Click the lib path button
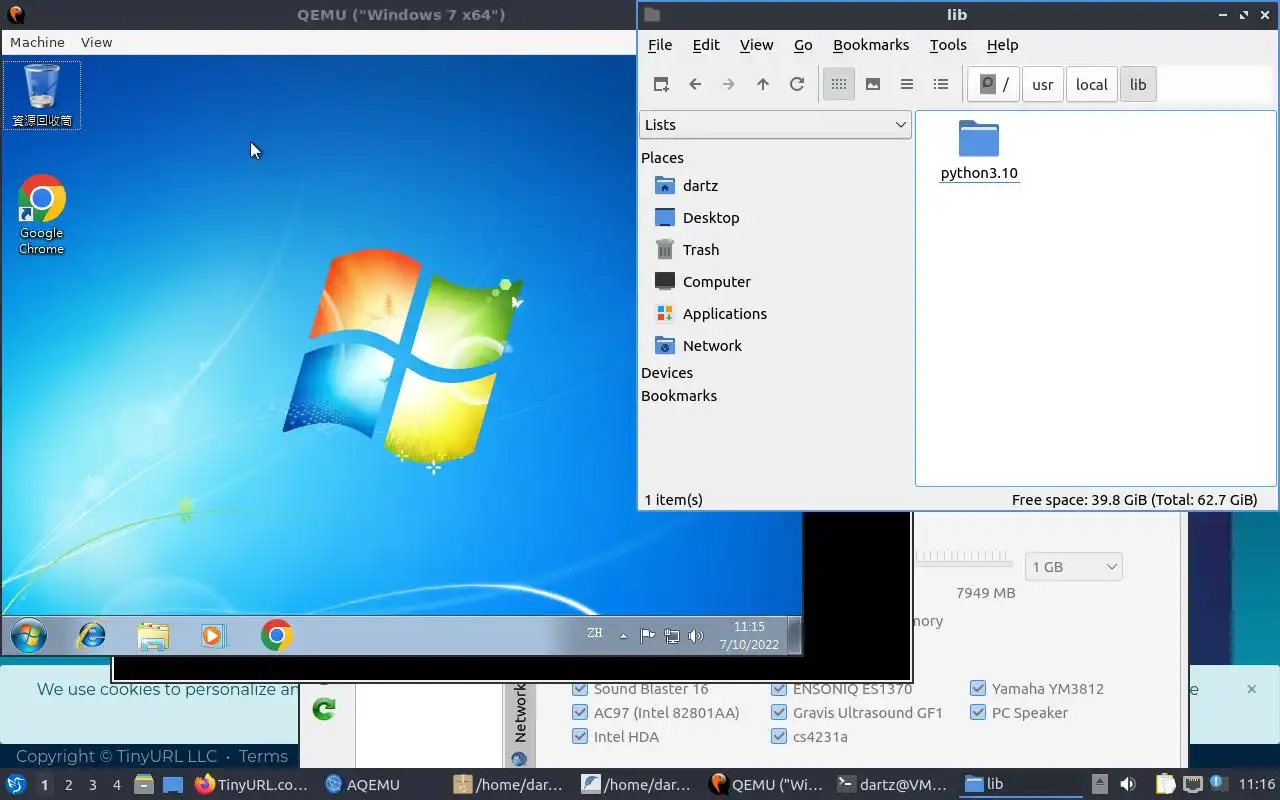Viewport: 1280px width, 800px height. click(1138, 85)
